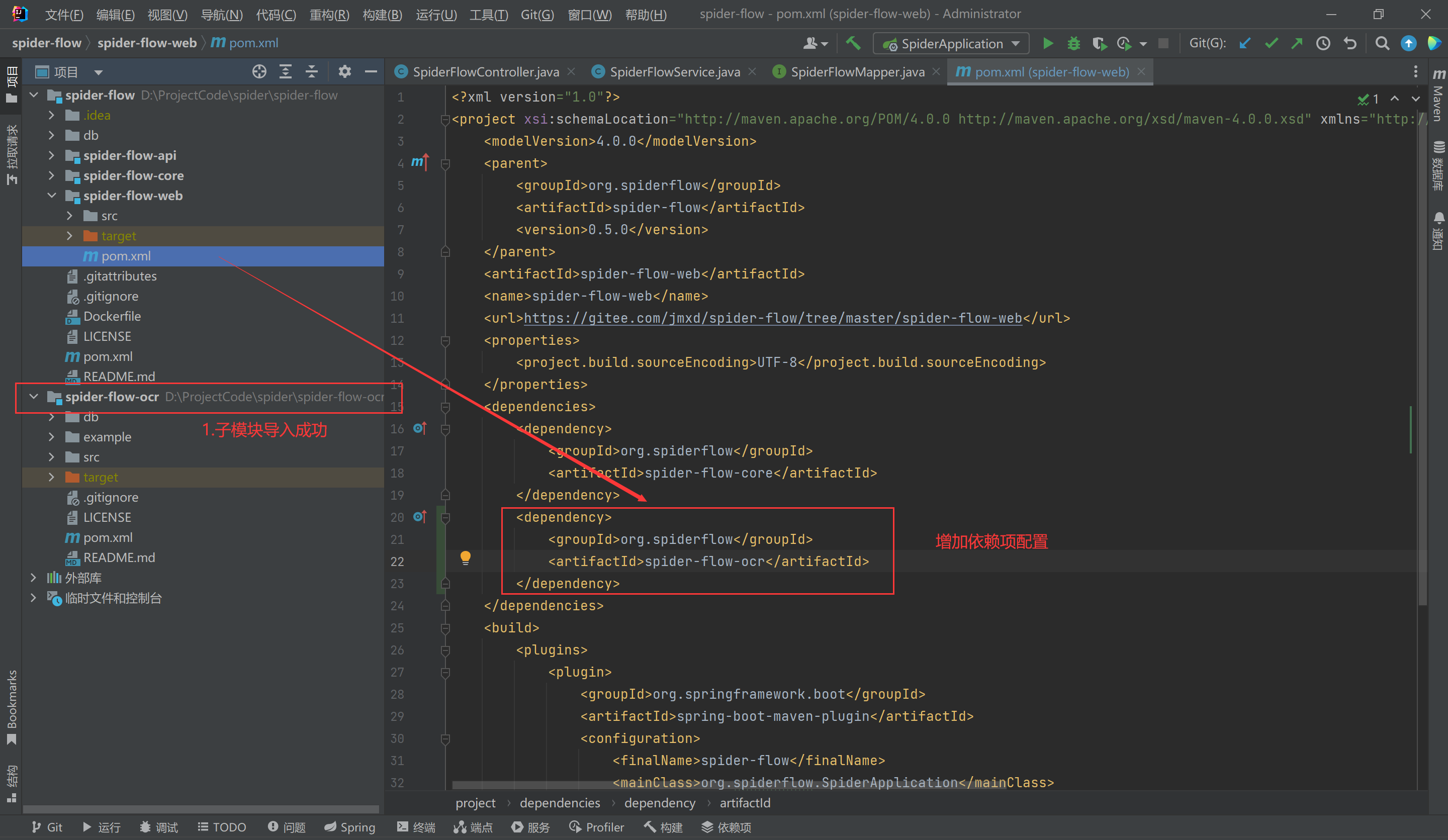Image resolution: width=1448 pixels, height=840 pixels.
Task: Click gutter dependency icon at line 16
Action: click(420, 428)
